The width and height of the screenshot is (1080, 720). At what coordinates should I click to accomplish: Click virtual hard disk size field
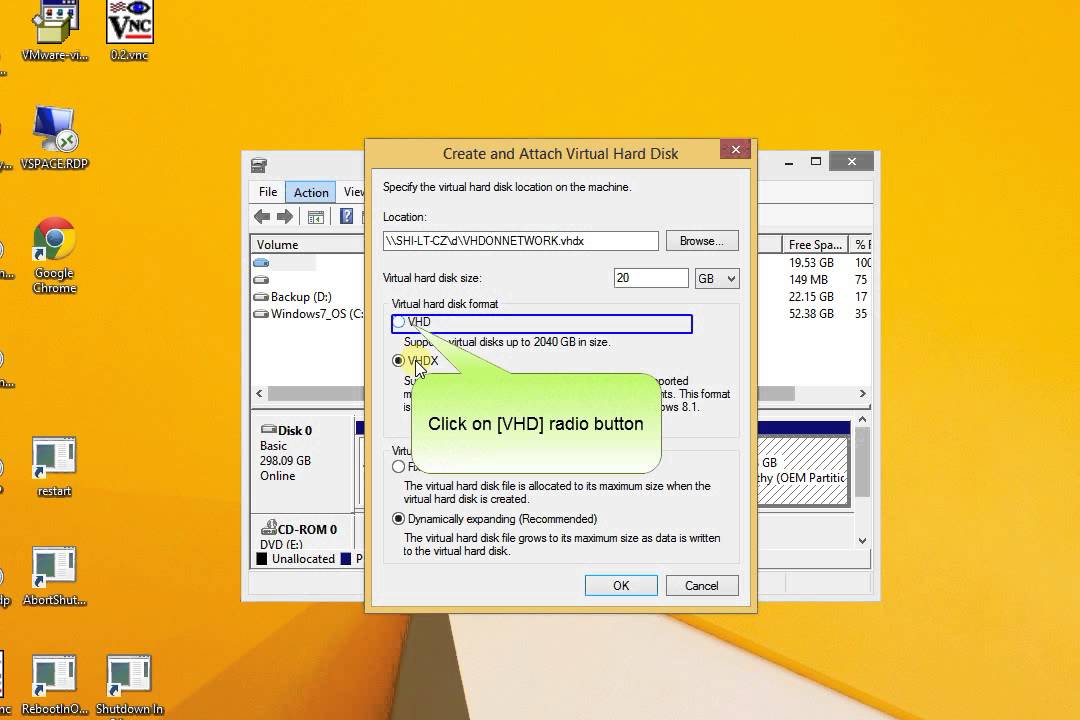(651, 278)
